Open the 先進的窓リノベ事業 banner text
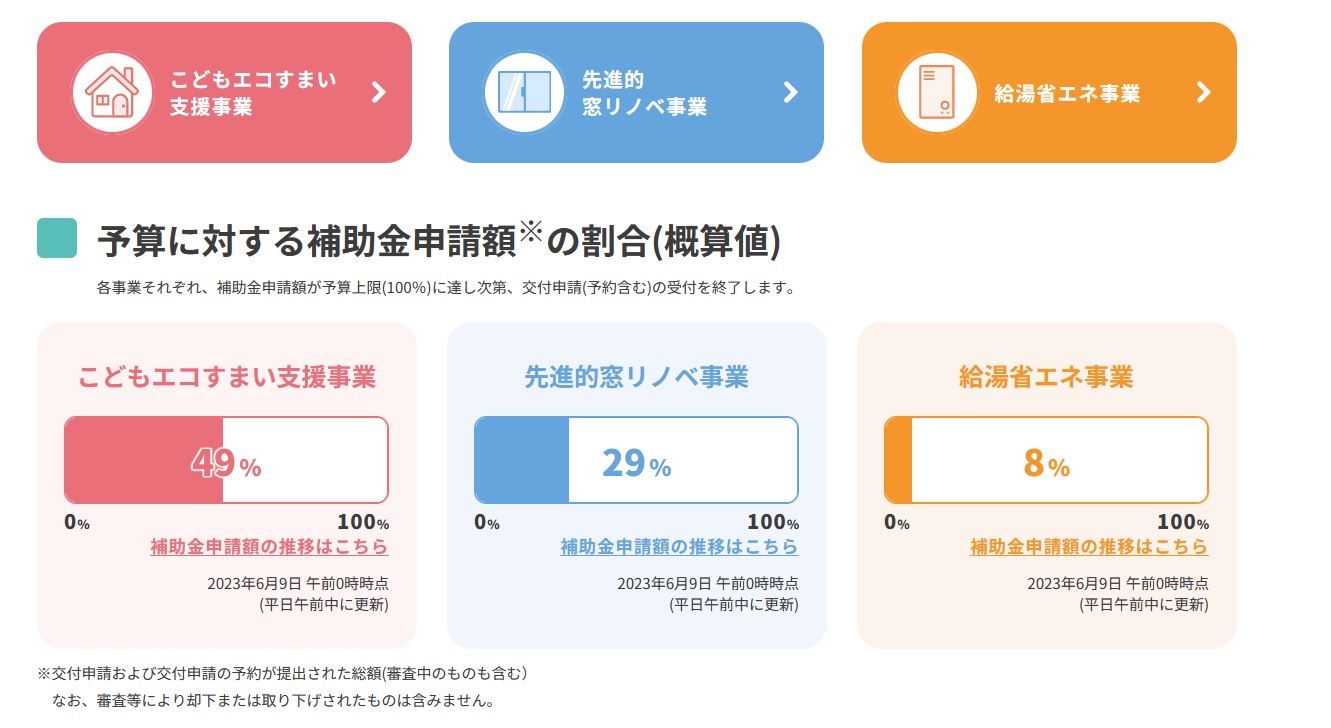The height and width of the screenshot is (728, 1331). [644, 93]
